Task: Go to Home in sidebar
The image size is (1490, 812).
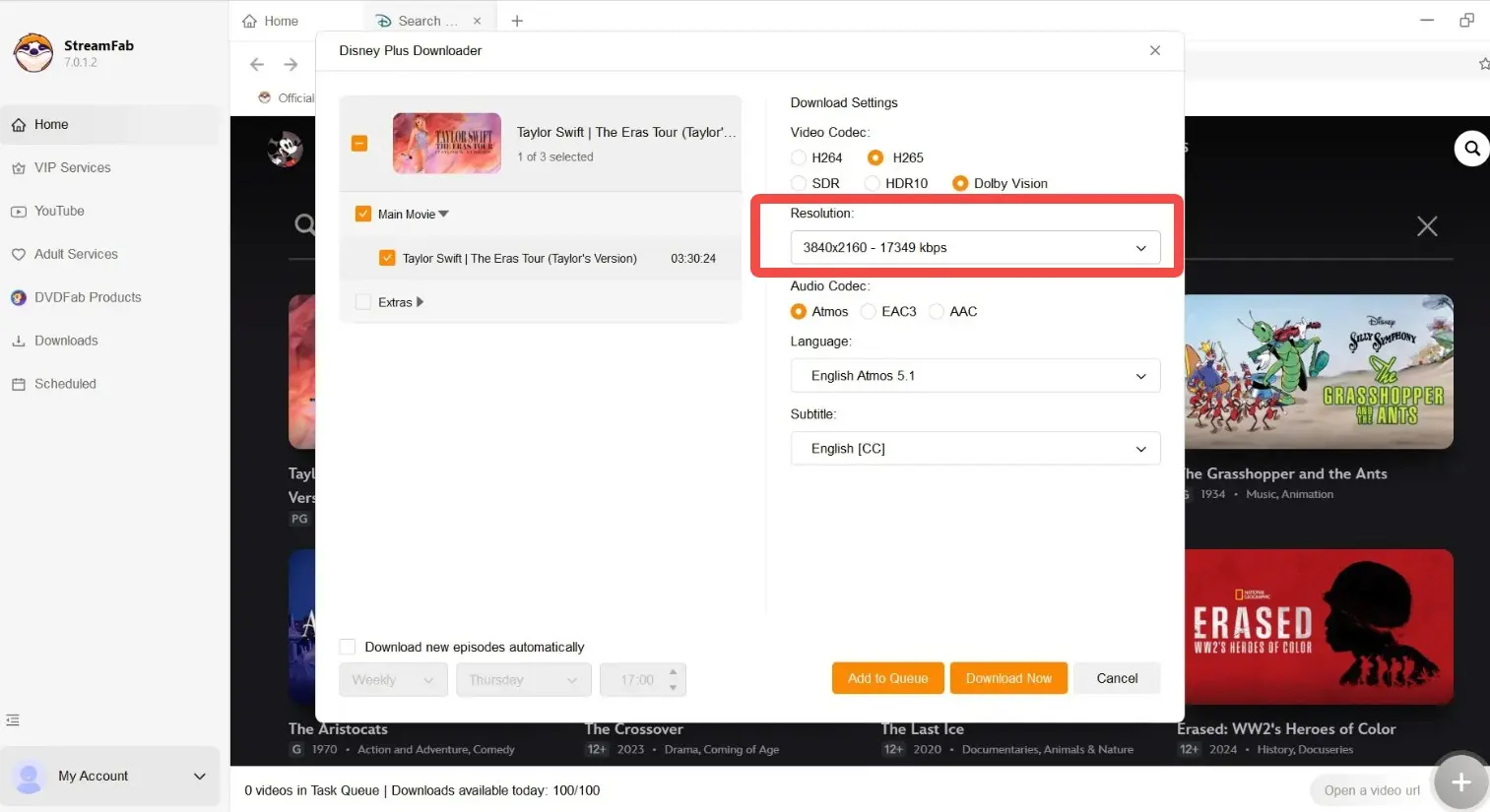Action: tap(109, 125)
